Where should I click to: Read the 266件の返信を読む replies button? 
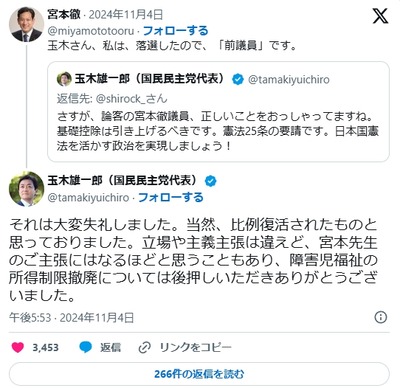pyautogui.click(x=199, y=374)
